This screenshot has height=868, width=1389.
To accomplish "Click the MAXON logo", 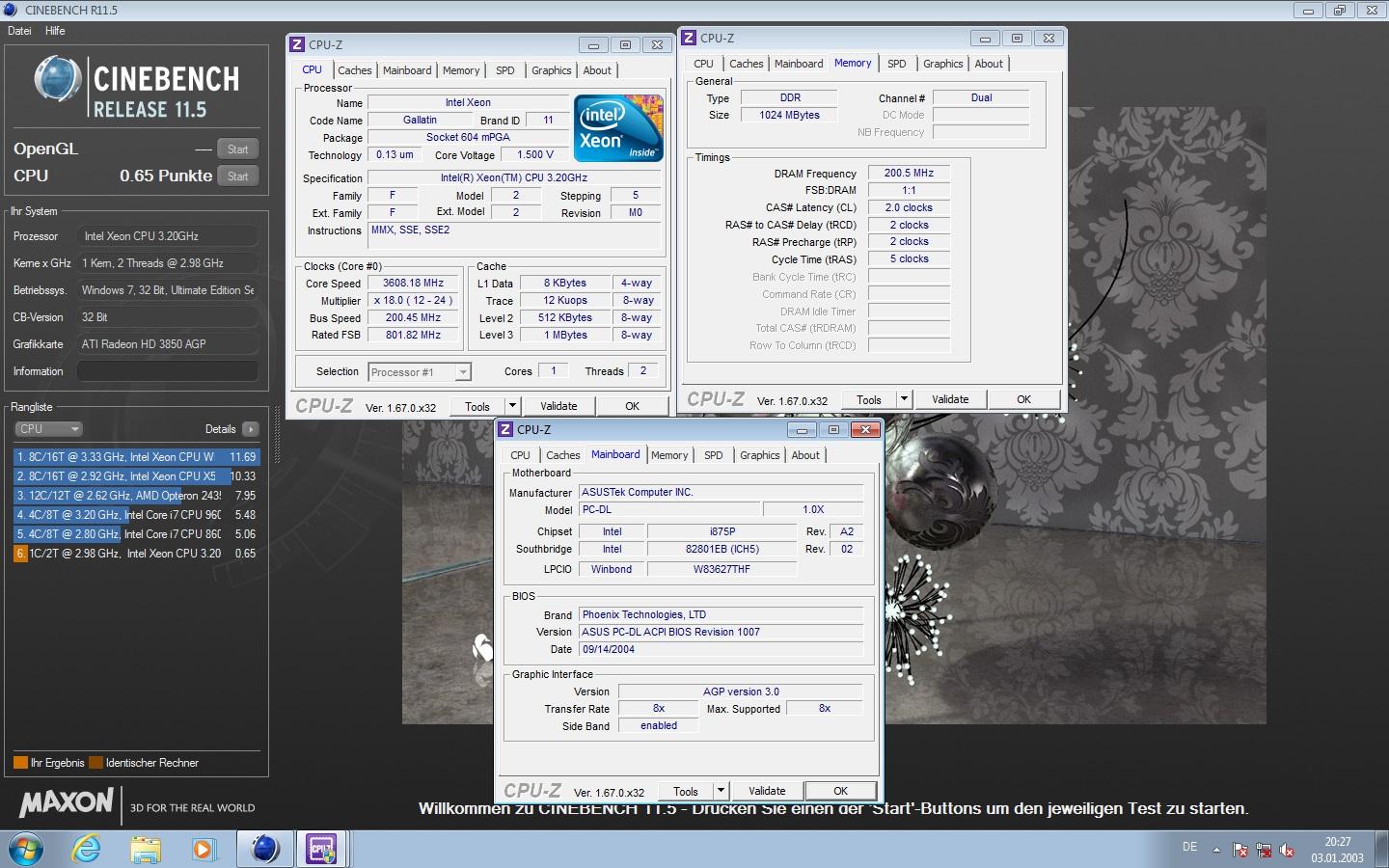I will click(x=67, y=802).
